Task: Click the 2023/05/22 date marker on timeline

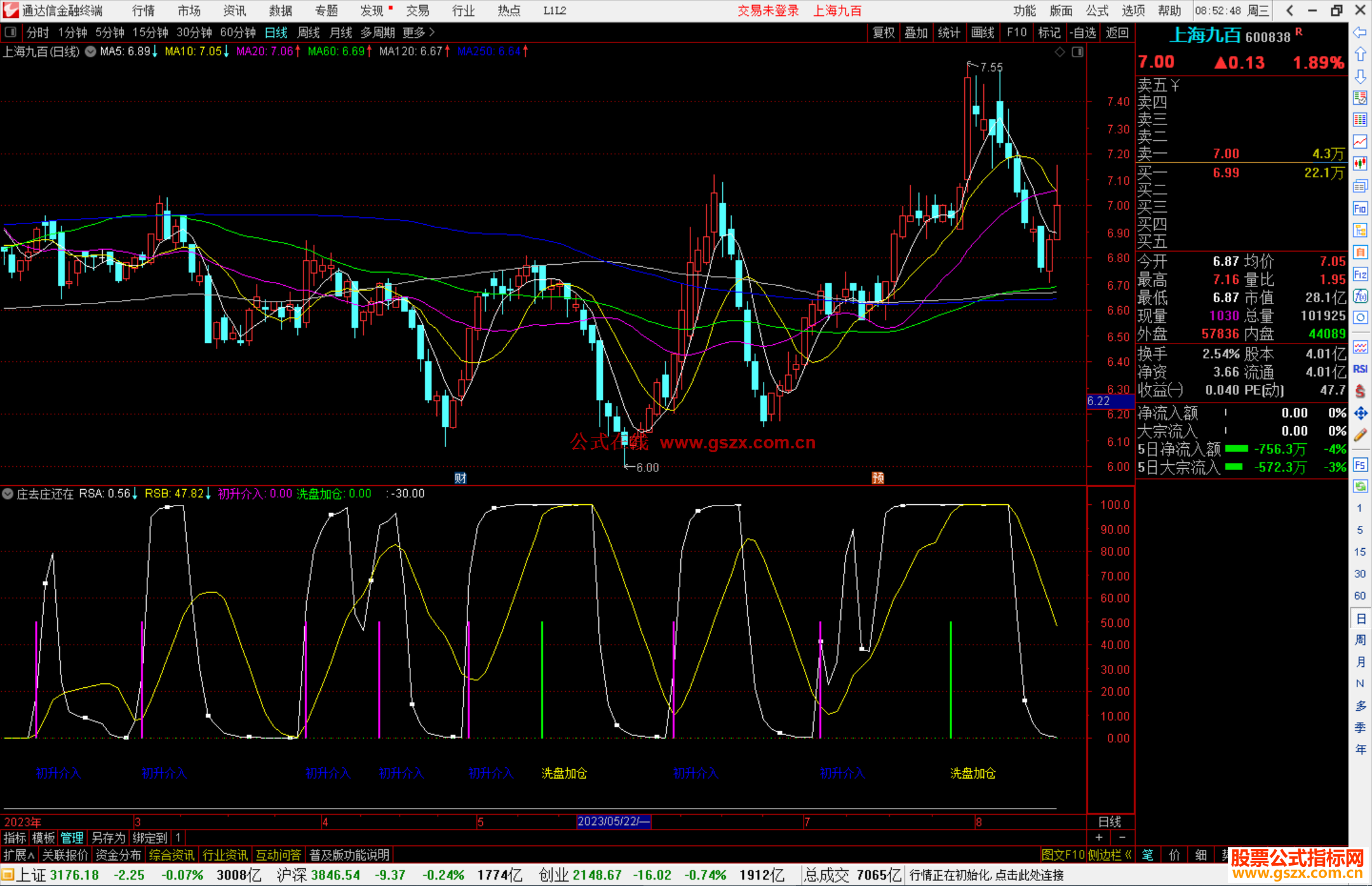Action: [613, 821]
